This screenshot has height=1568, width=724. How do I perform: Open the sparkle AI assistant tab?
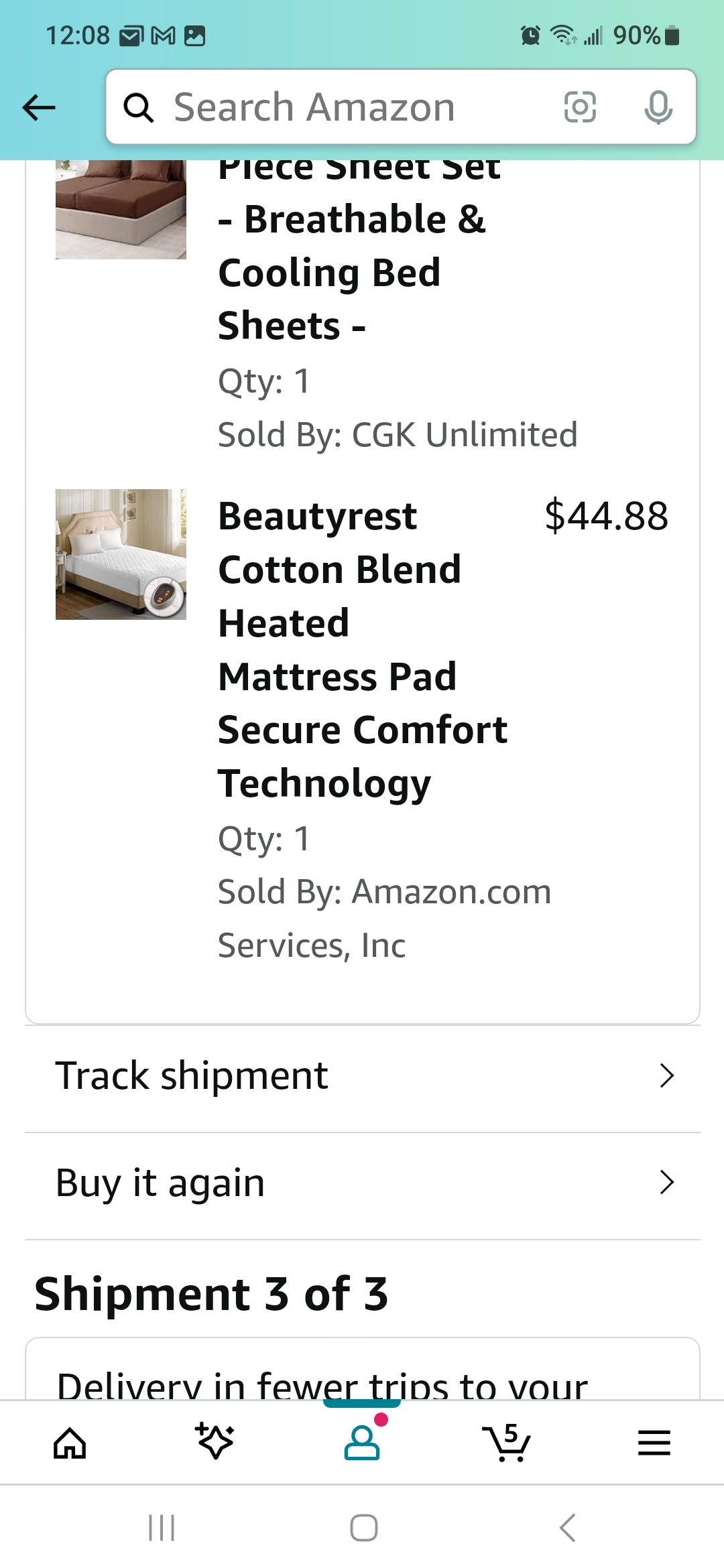[215, 1441]
